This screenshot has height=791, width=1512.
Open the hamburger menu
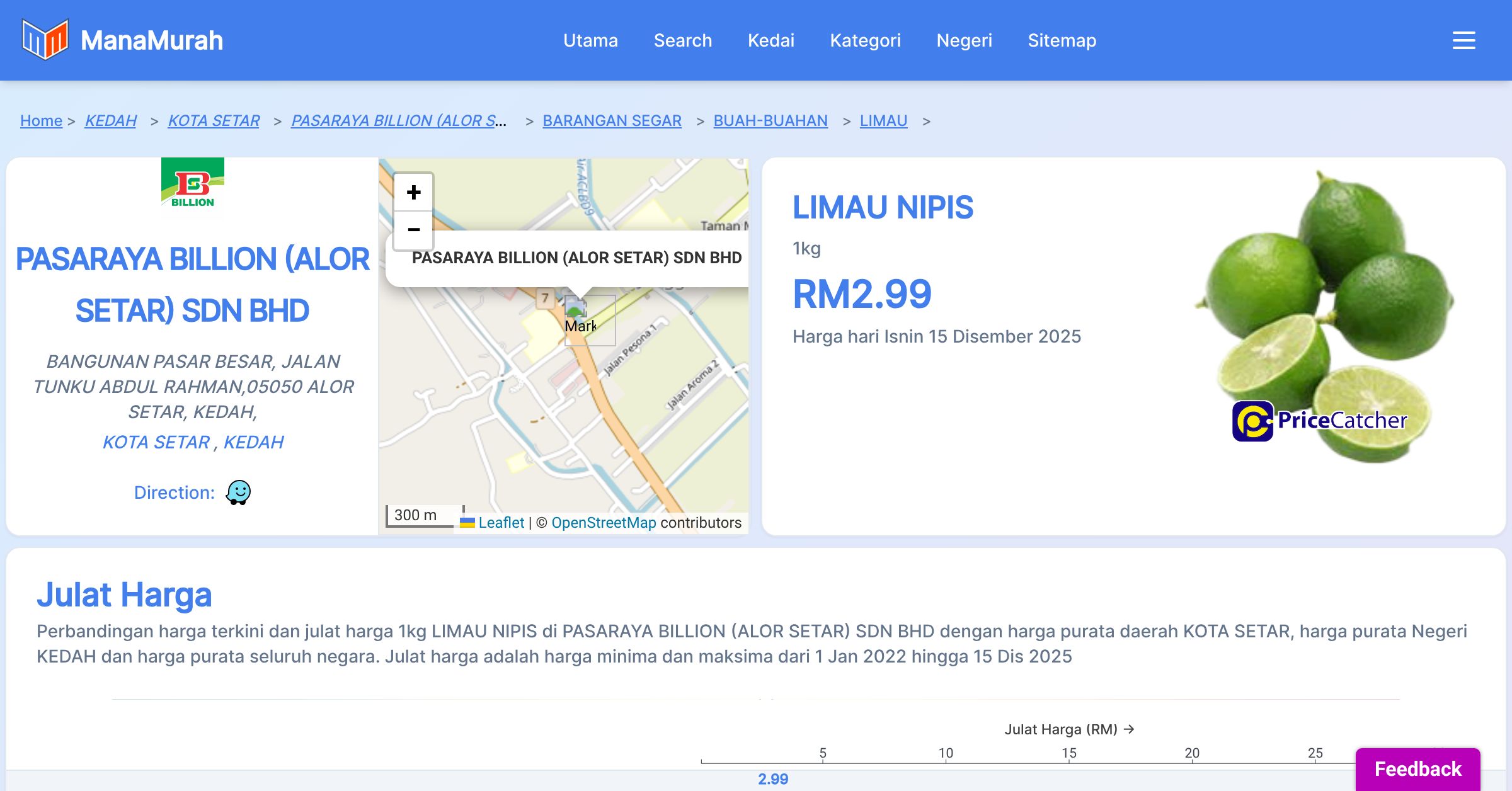tap(1463, 40)
